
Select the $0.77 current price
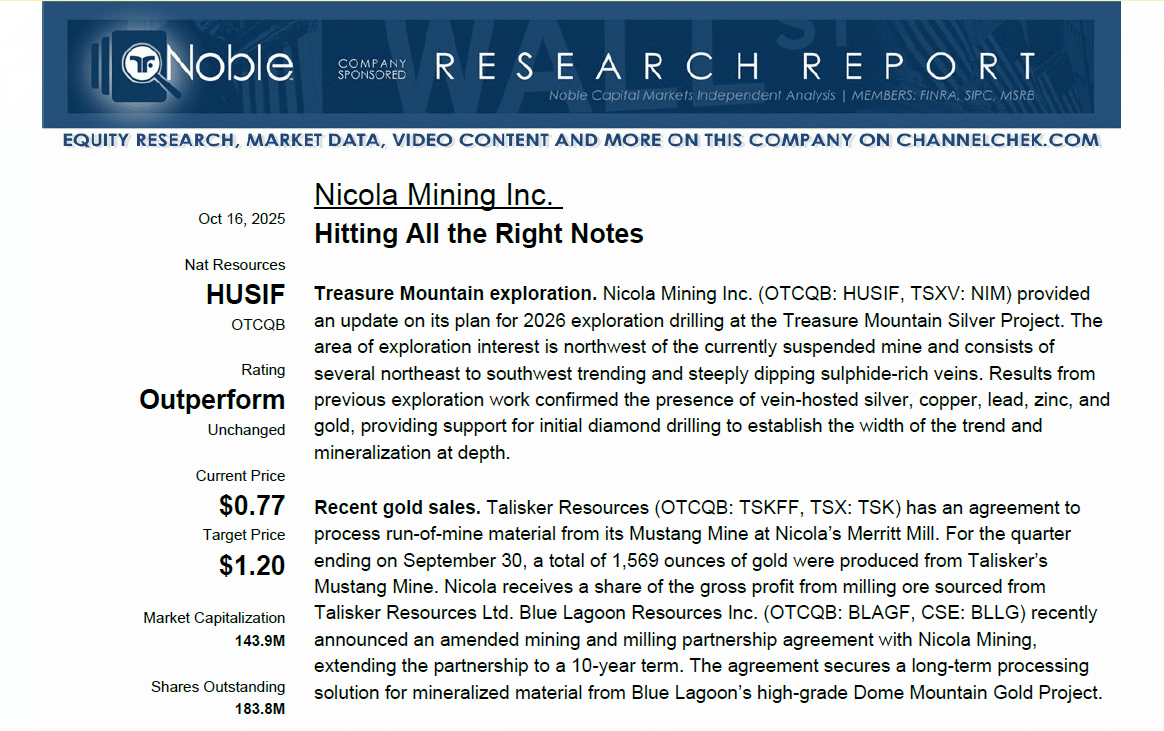click(252, 505)
